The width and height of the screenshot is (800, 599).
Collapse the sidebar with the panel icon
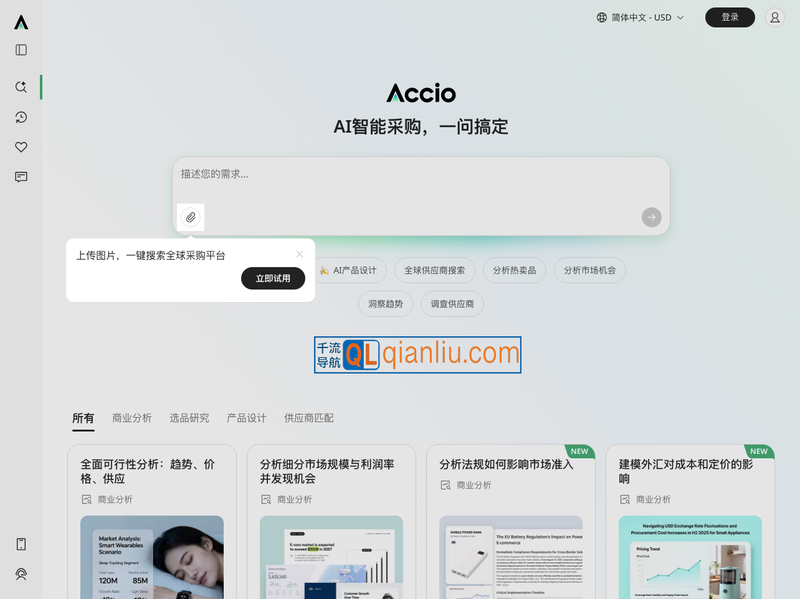point(20,51)
